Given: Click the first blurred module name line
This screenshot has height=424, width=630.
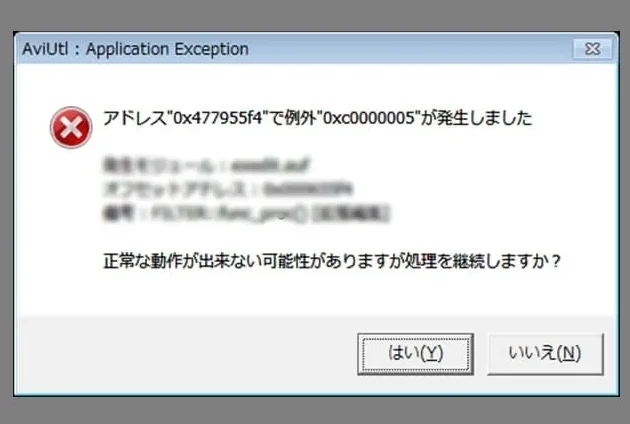Looking at the screenshot, I should coord(207,165).
